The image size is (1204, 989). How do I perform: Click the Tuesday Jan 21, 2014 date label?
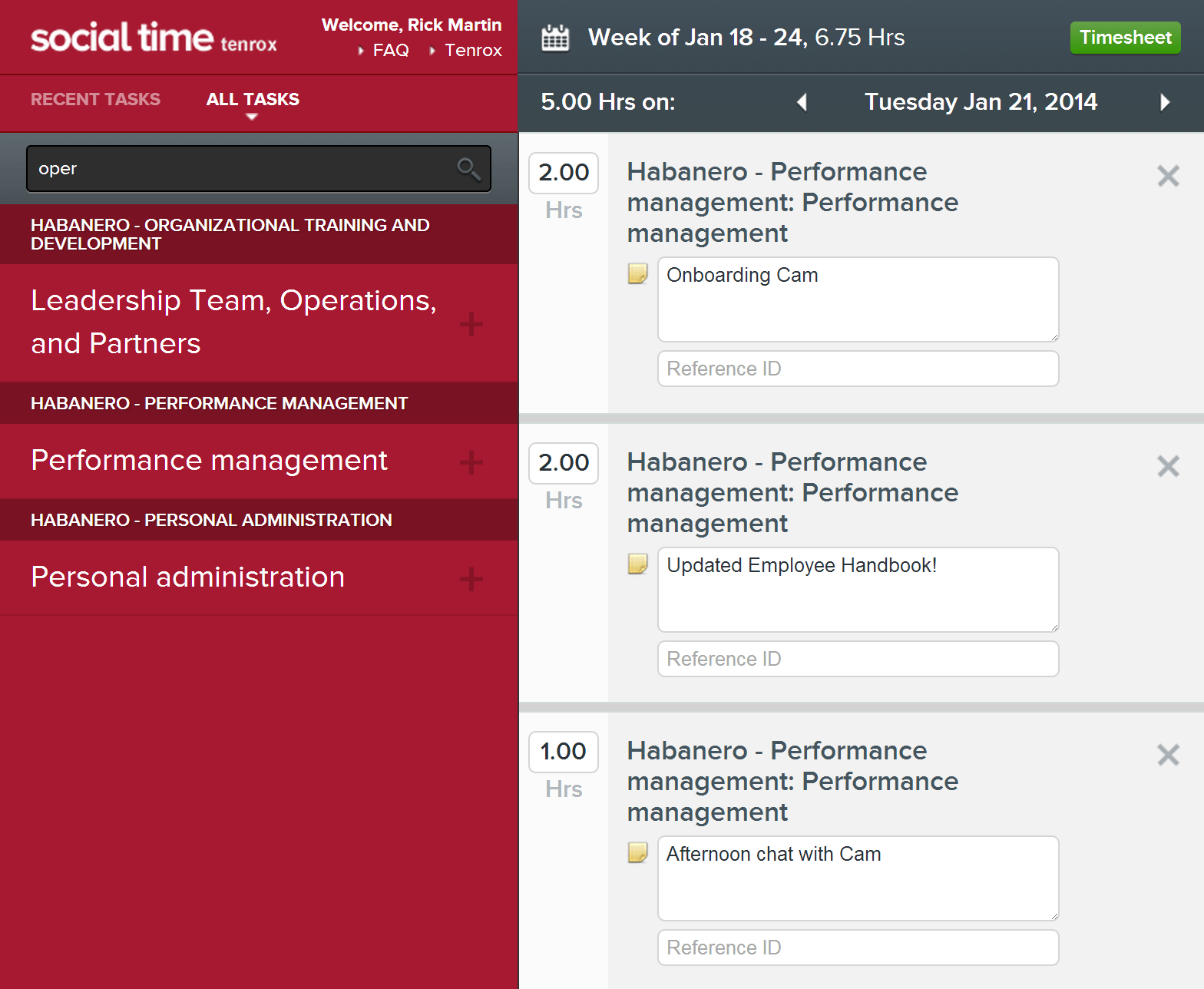pyautogui.click(x=981, y=102)
